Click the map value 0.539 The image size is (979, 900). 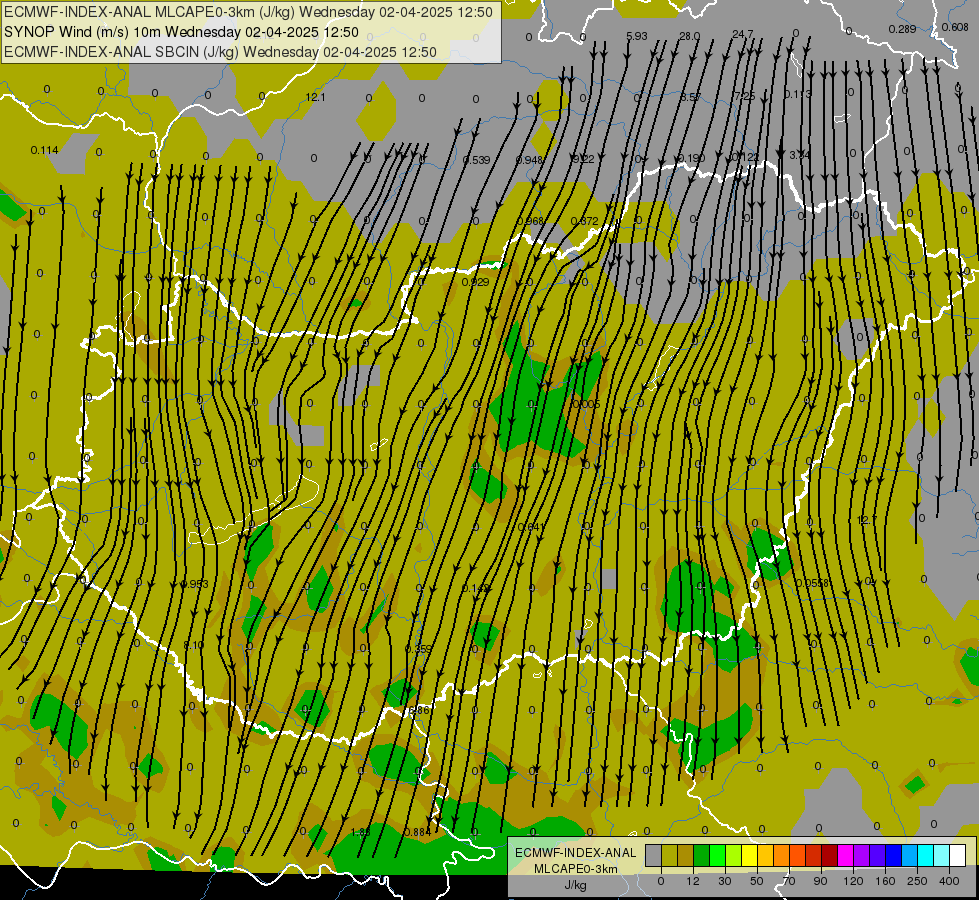(476, 160)
